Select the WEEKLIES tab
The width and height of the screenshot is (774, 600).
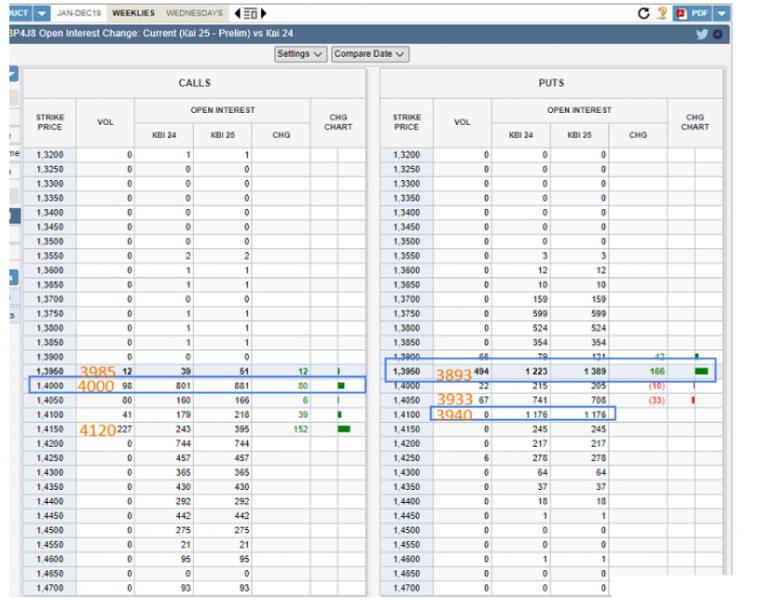133,13
